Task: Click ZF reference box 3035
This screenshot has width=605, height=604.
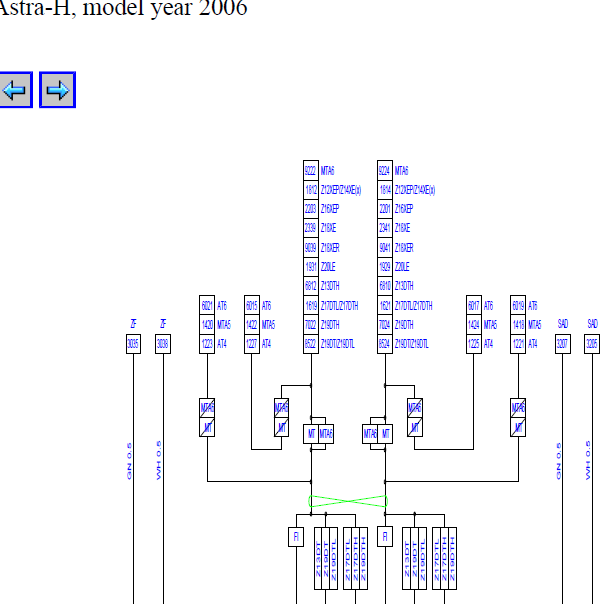Action: [x=133, y=344]
